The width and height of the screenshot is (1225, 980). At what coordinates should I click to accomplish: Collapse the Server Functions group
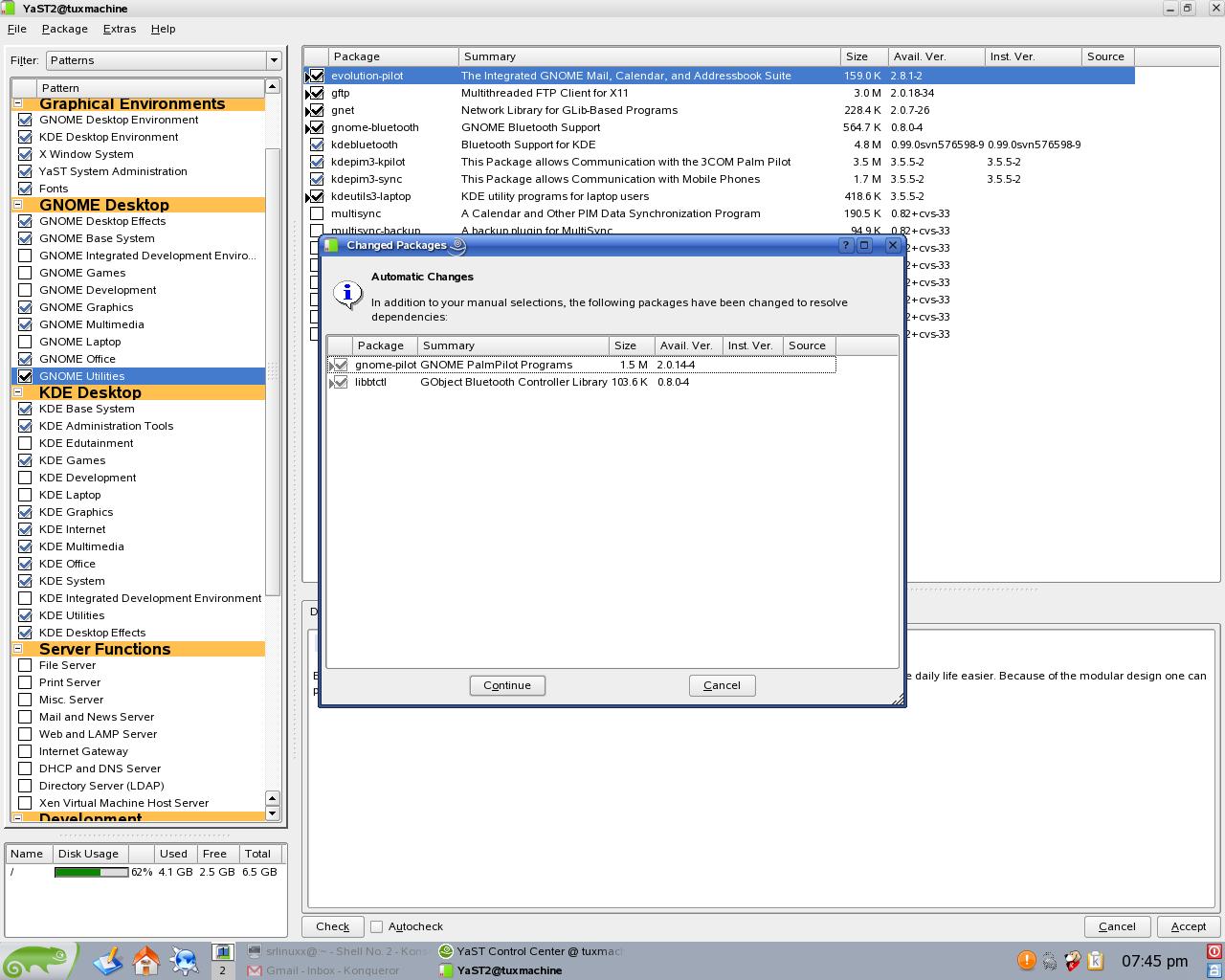click(17, 648)
